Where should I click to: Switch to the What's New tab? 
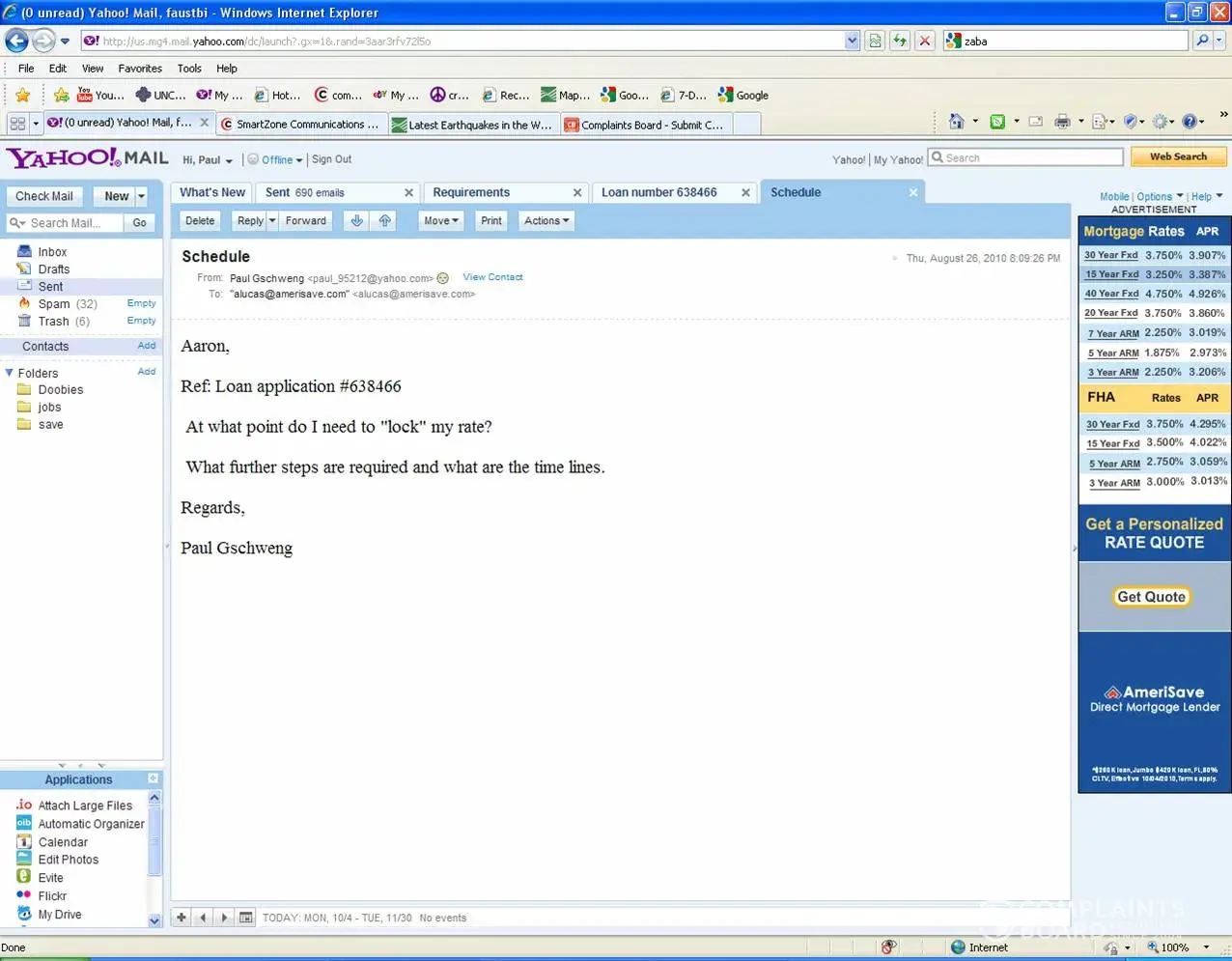click(212, 192)
